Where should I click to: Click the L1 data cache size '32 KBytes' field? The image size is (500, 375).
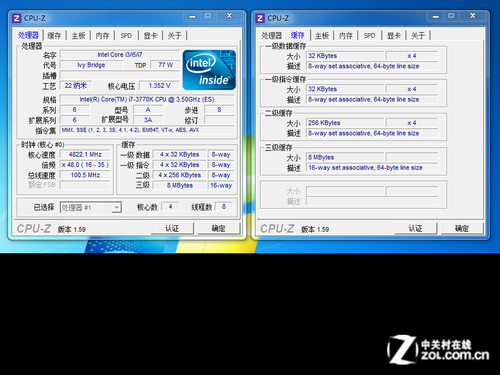coord(345,56)
